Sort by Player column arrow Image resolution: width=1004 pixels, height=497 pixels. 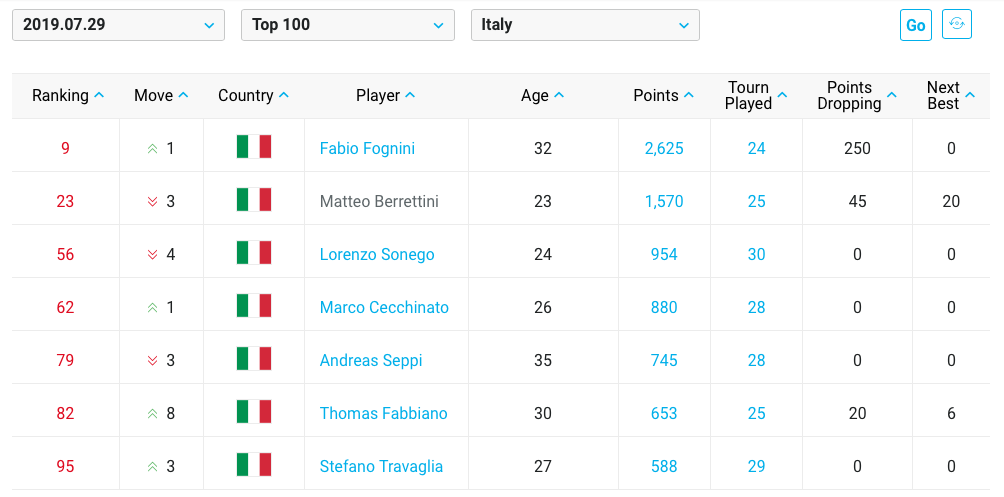[410, 95]
